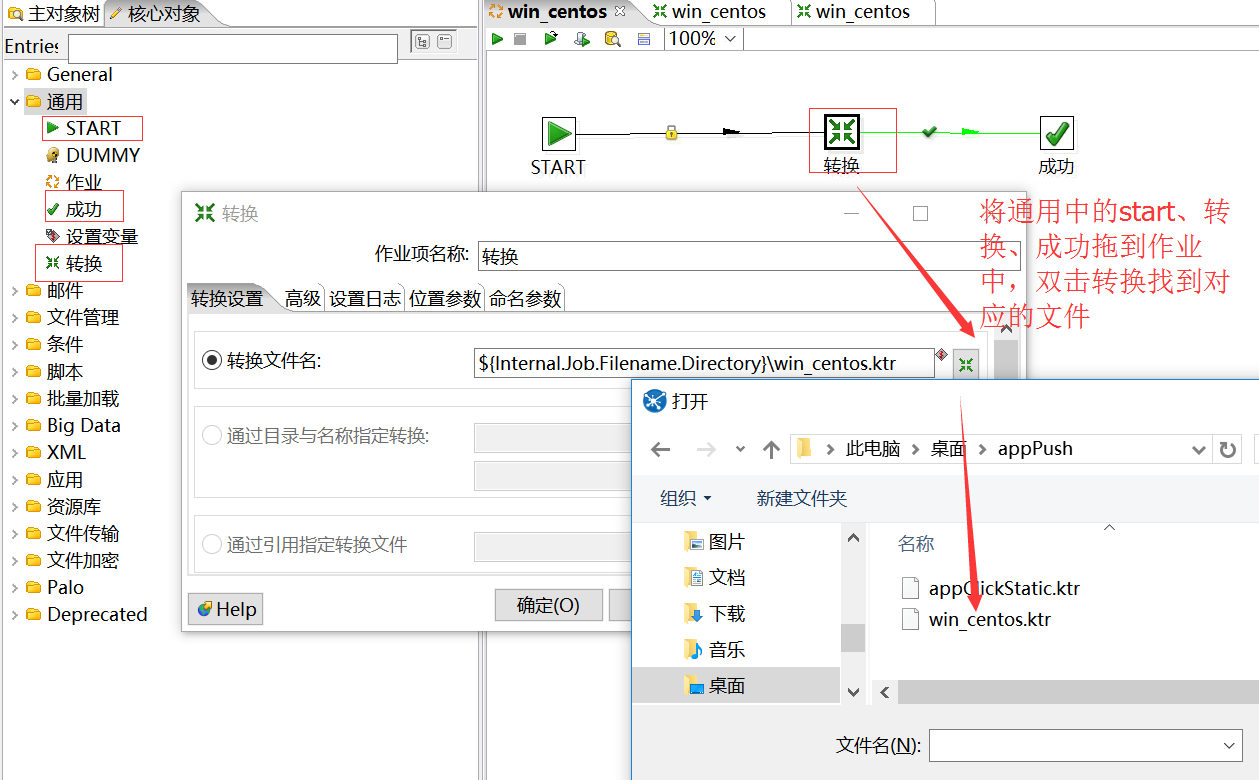
Task: Click the replay job toolbar icon
Action: [551, 39]
